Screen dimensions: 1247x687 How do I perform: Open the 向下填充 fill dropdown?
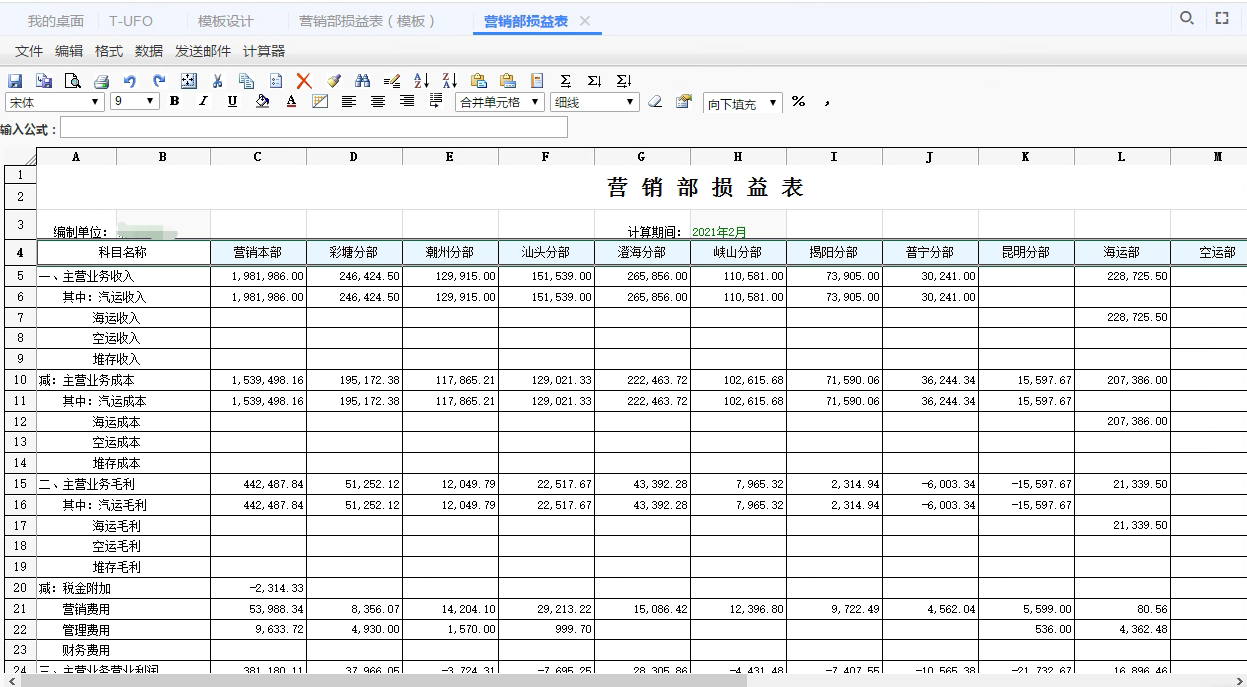coord(743,103)
